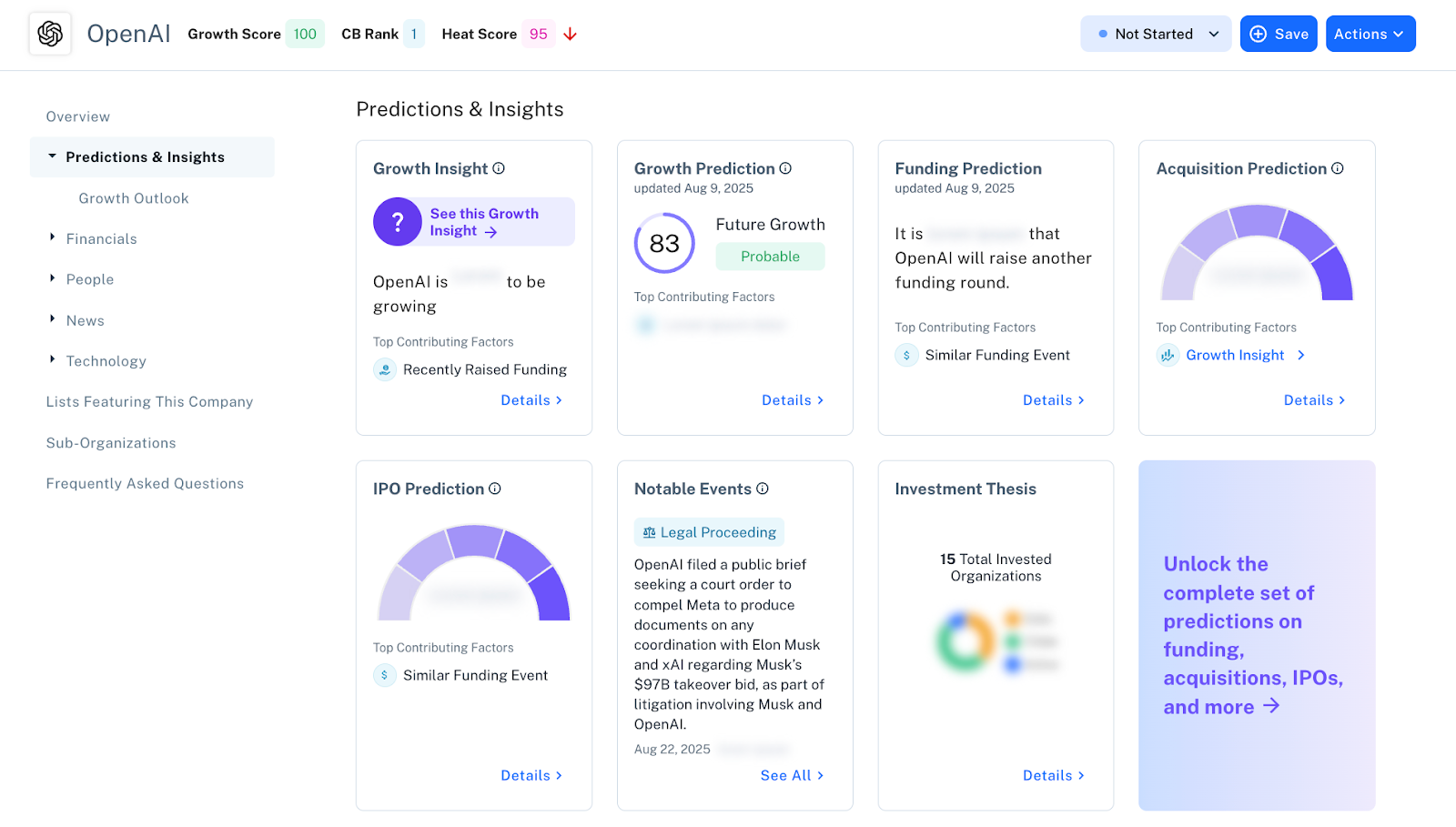Click the info icon on Acquisition Prediction
The width and height of the screenshot is (1456, 827).
tap(1337, 167)
